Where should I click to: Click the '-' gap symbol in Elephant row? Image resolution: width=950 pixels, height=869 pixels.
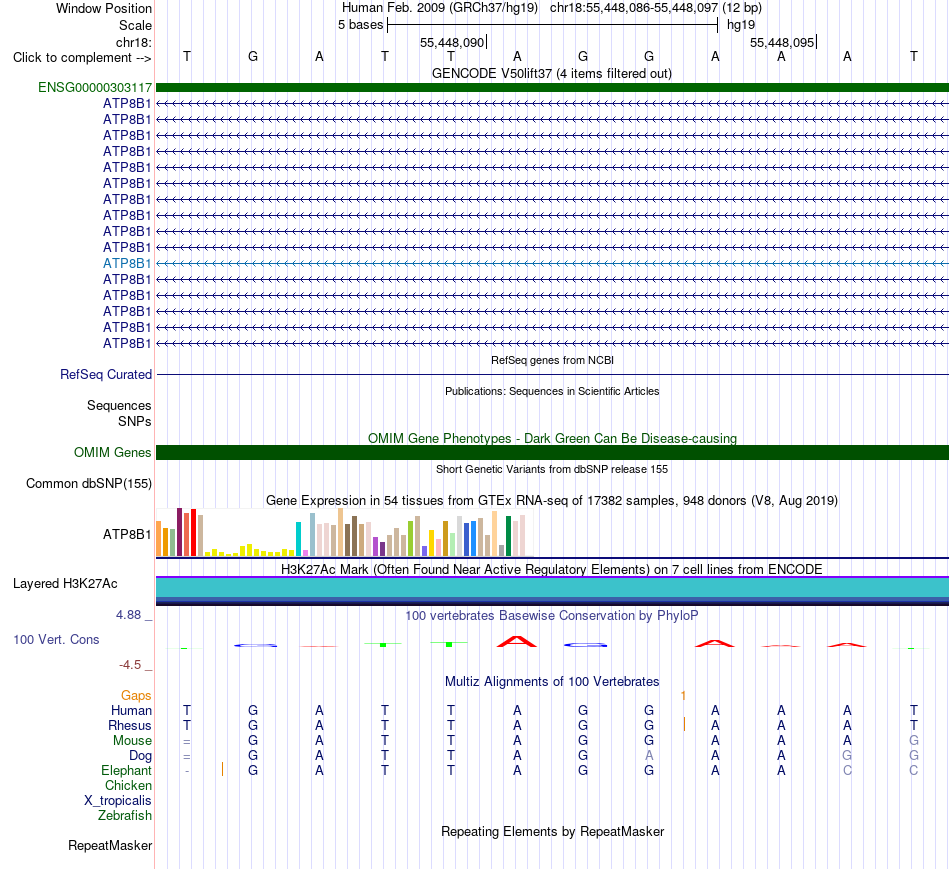(x=187, y=771)
